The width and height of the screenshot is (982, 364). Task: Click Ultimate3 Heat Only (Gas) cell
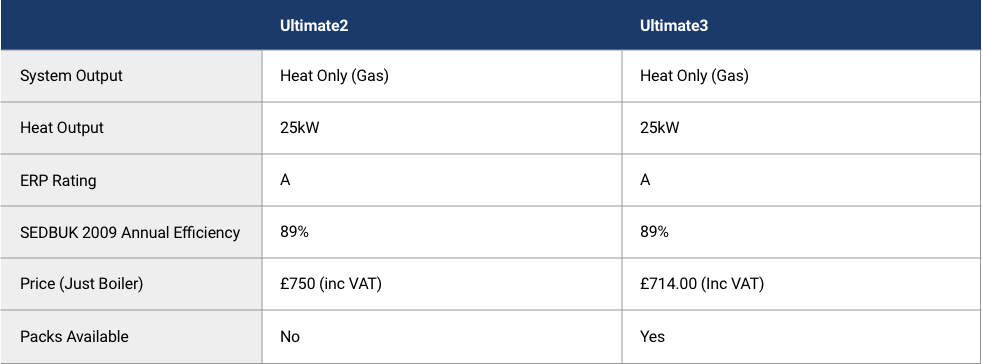(695, 76)
